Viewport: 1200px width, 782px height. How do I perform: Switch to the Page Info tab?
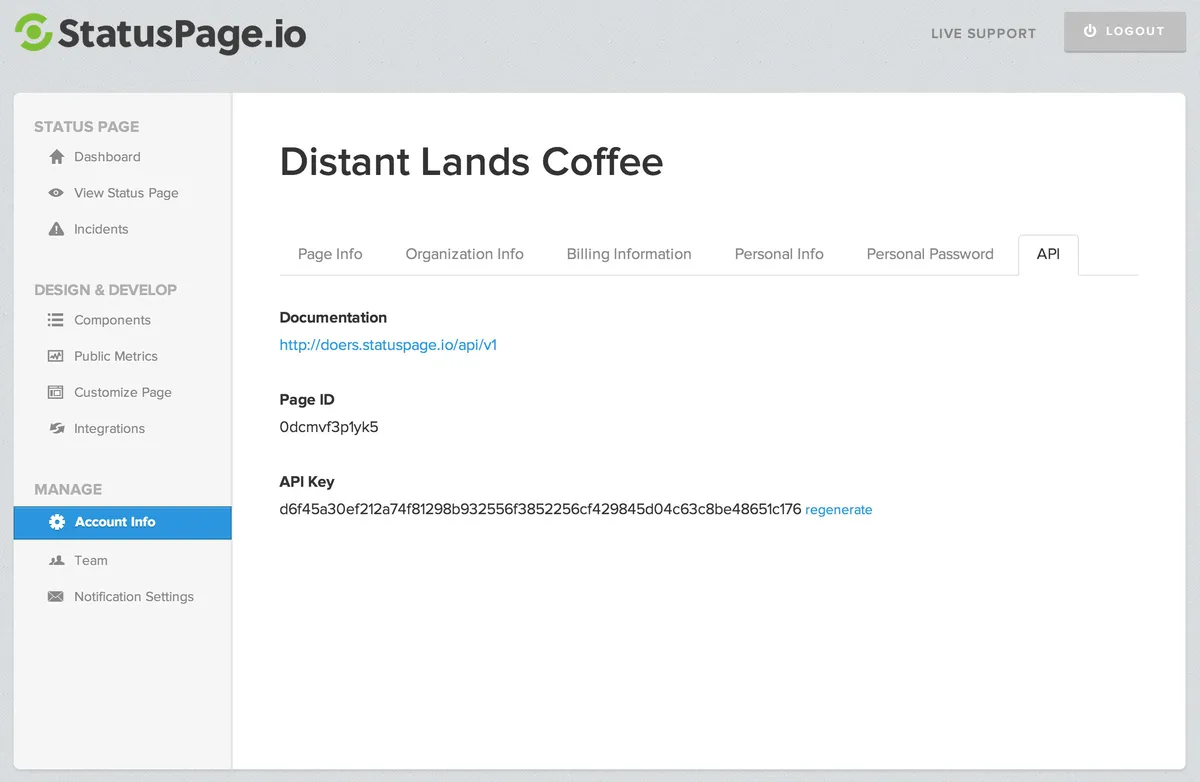point(330,254)
